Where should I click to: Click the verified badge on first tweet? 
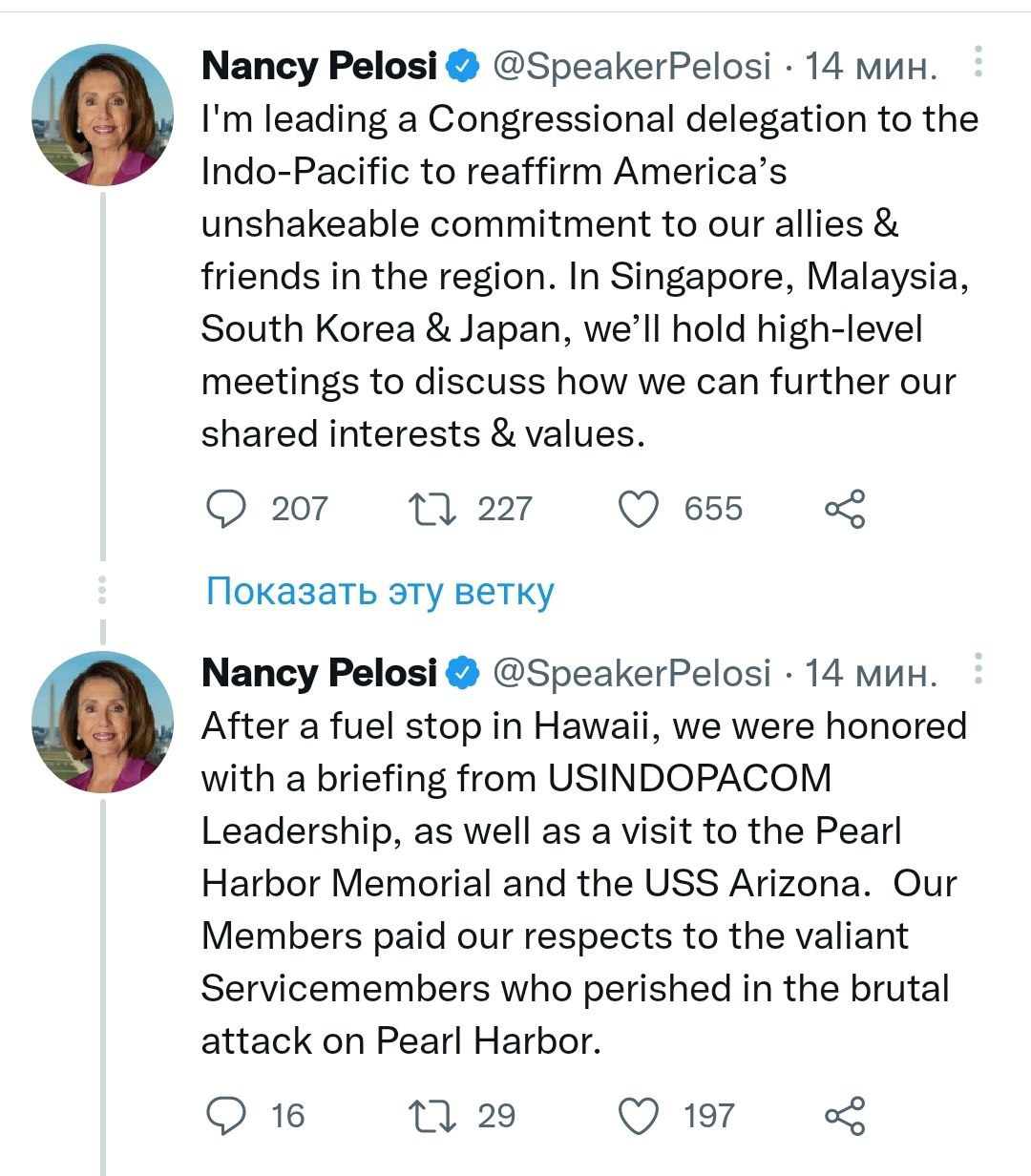[464, 66]
